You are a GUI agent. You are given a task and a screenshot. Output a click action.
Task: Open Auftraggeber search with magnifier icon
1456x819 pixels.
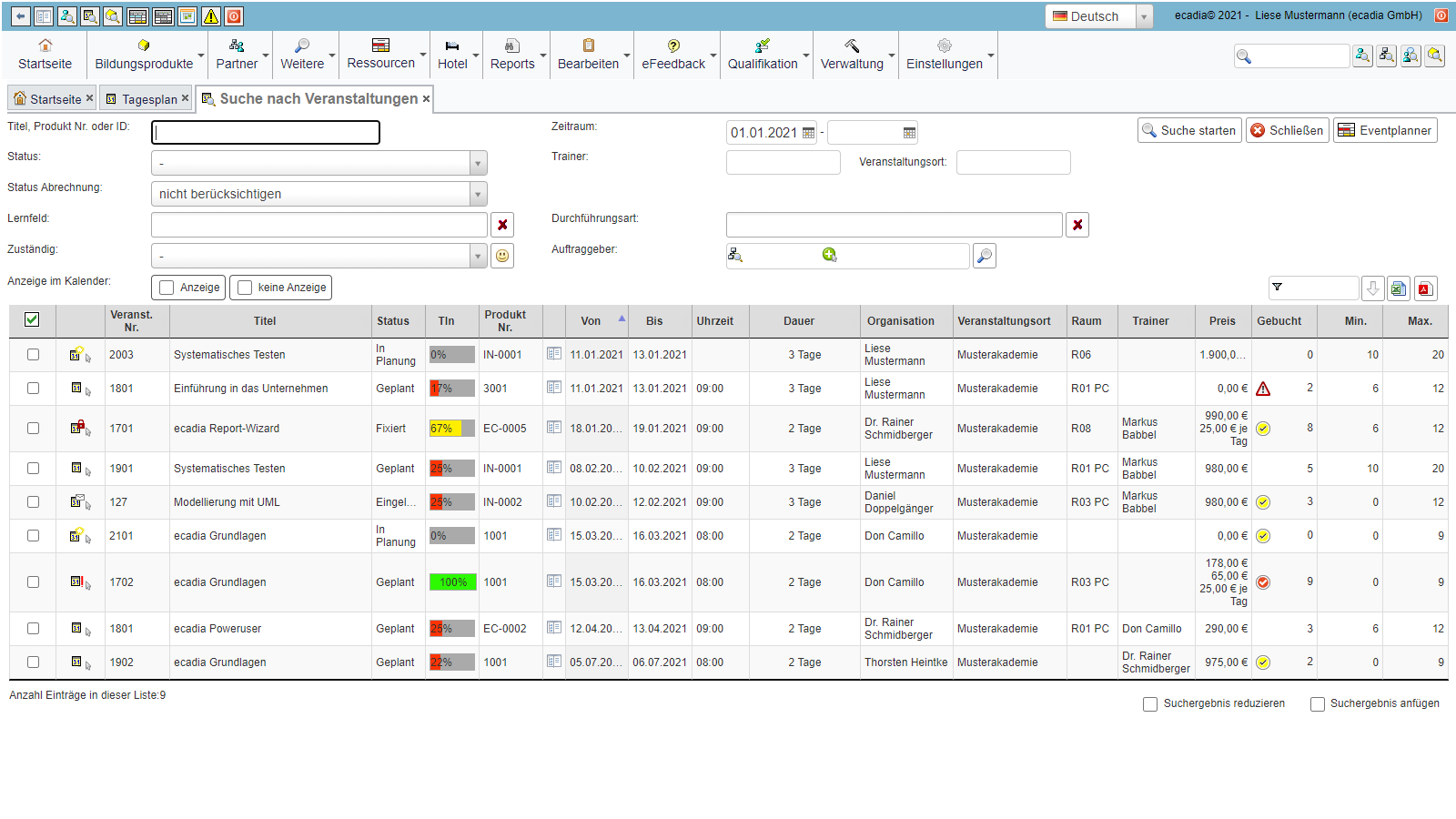tap(984, 256)
